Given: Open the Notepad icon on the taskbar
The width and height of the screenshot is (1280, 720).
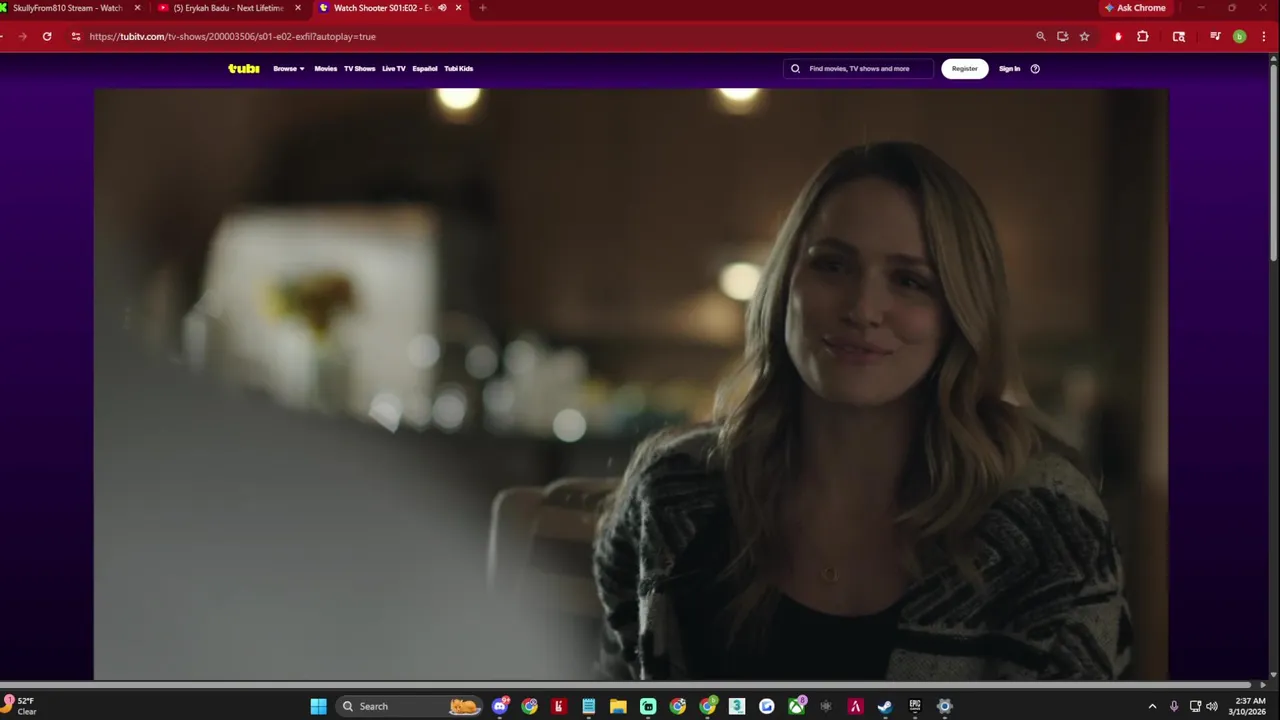Looking at the screenshot, I should [589, 706].
